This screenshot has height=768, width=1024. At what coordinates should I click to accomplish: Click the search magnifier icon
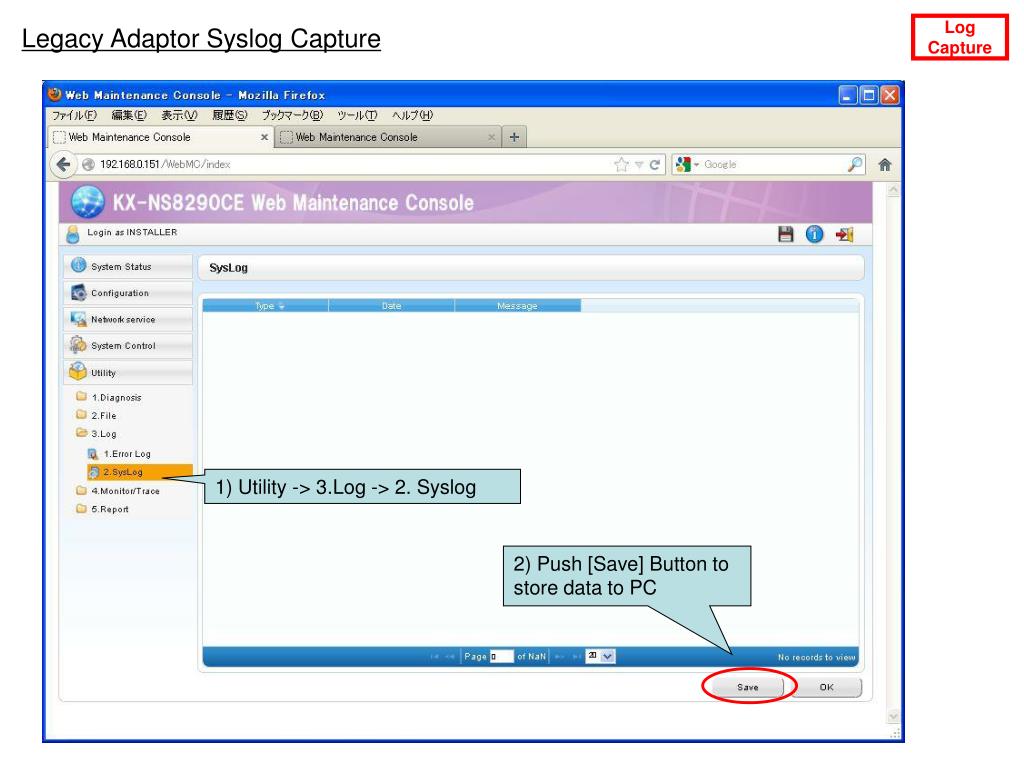[x=854, y=165]
